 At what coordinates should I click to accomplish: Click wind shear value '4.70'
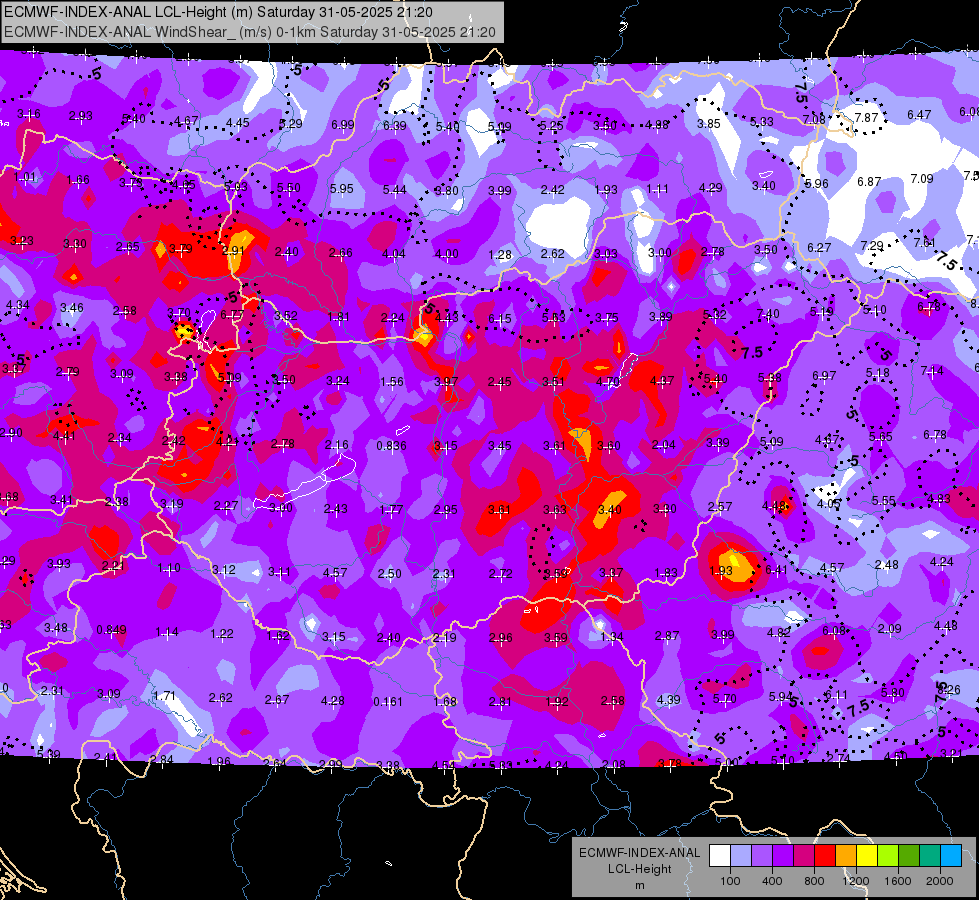point(608,381)
